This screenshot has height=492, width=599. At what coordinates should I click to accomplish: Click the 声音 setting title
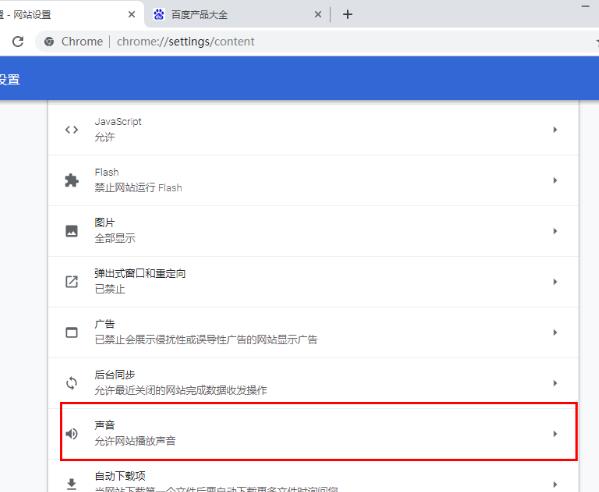pyautogui.click(x=104, y=425)
